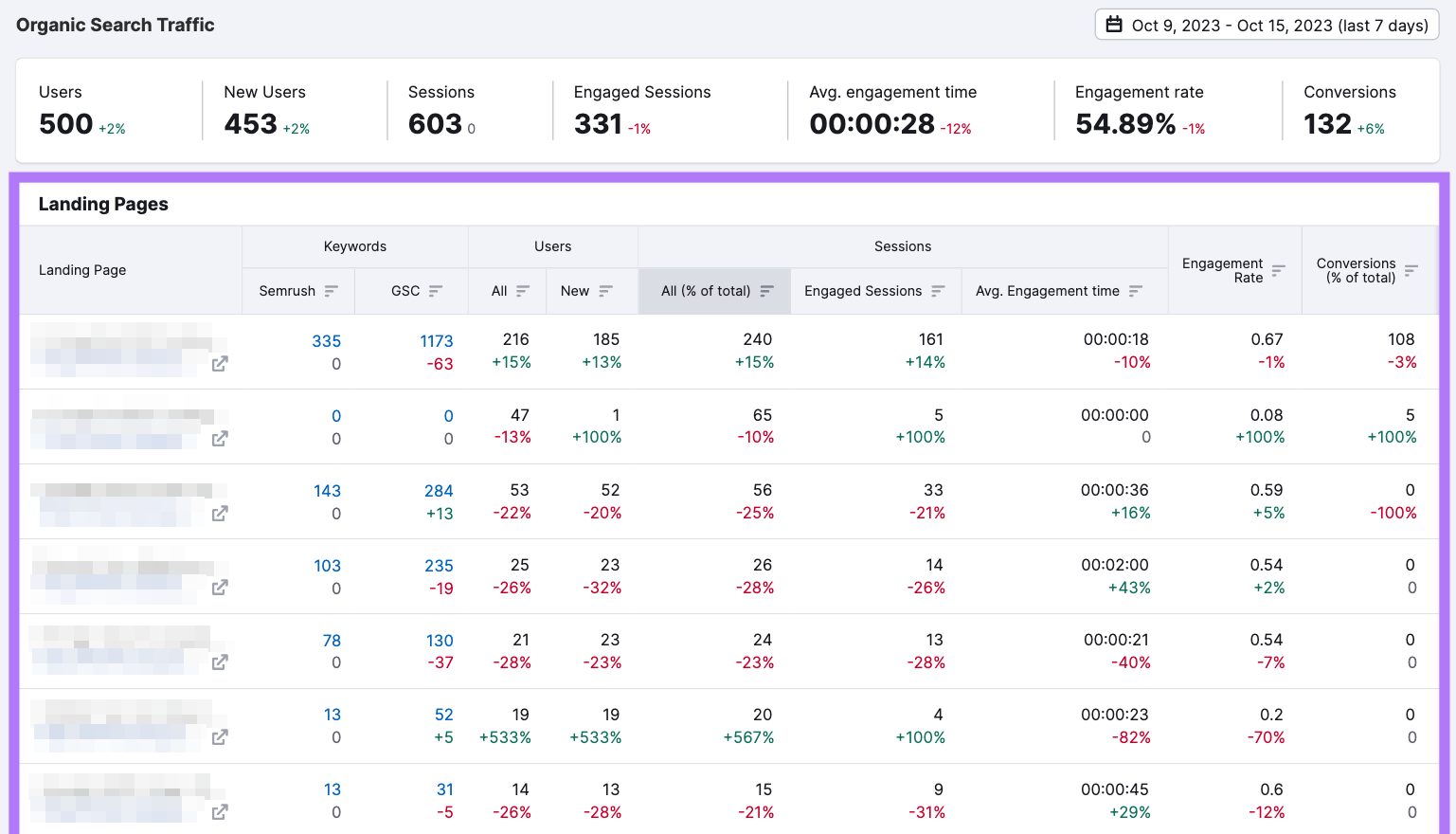
Task: Sort the Avg. Engagement time column
Action: click(1136, 291)
